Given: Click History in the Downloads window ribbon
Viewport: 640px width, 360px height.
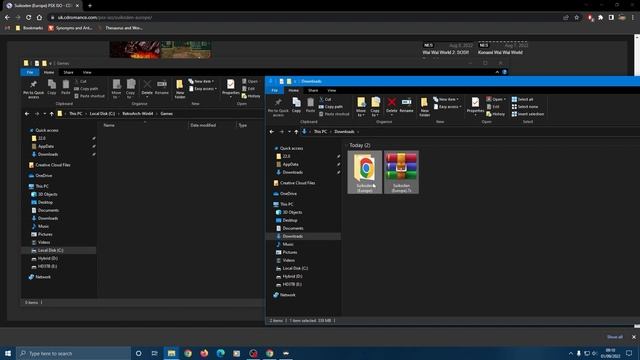Looking at the screenshot, I should 496,114.
